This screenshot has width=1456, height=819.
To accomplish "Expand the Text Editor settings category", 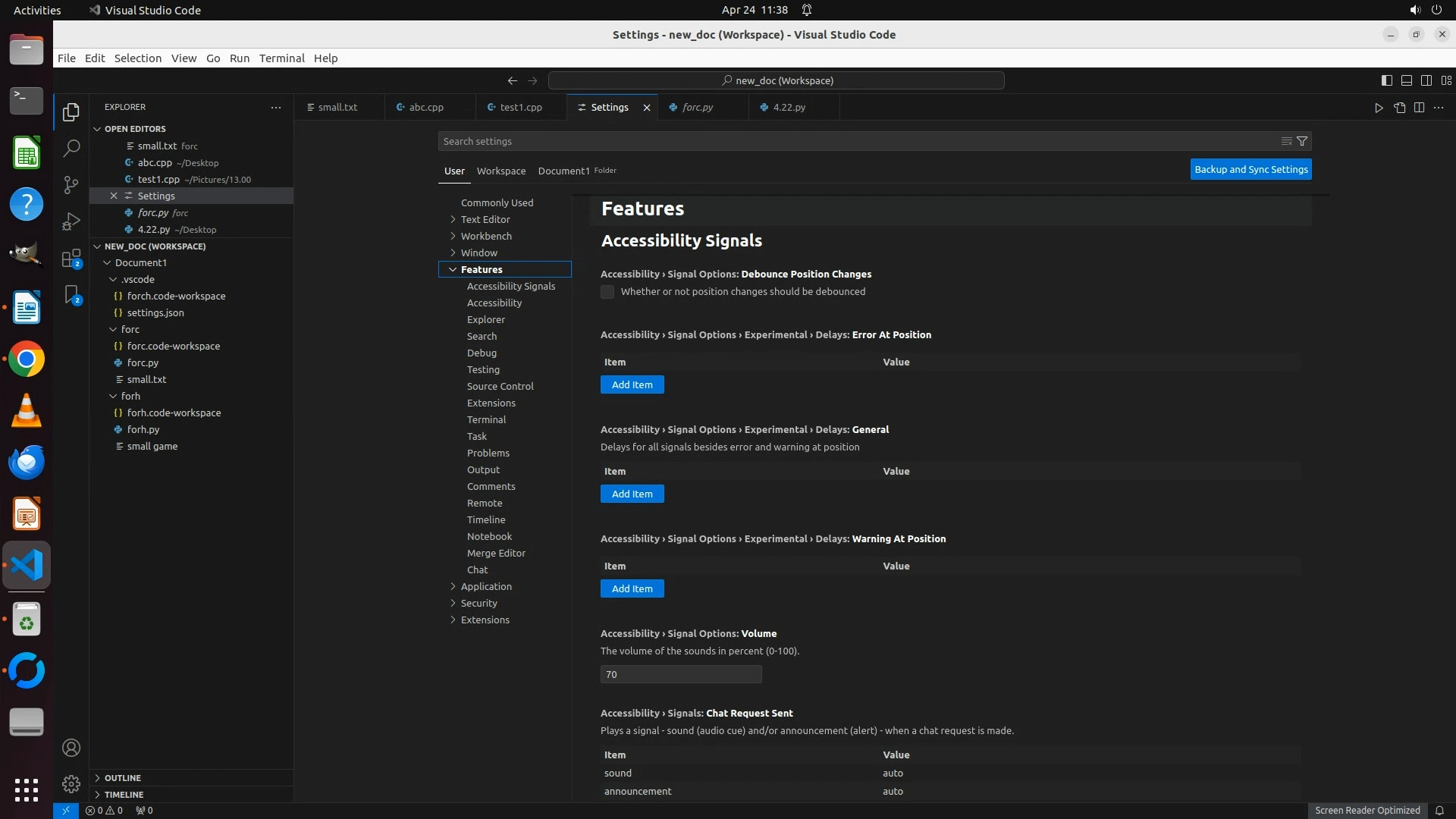I will pos(485,219).
